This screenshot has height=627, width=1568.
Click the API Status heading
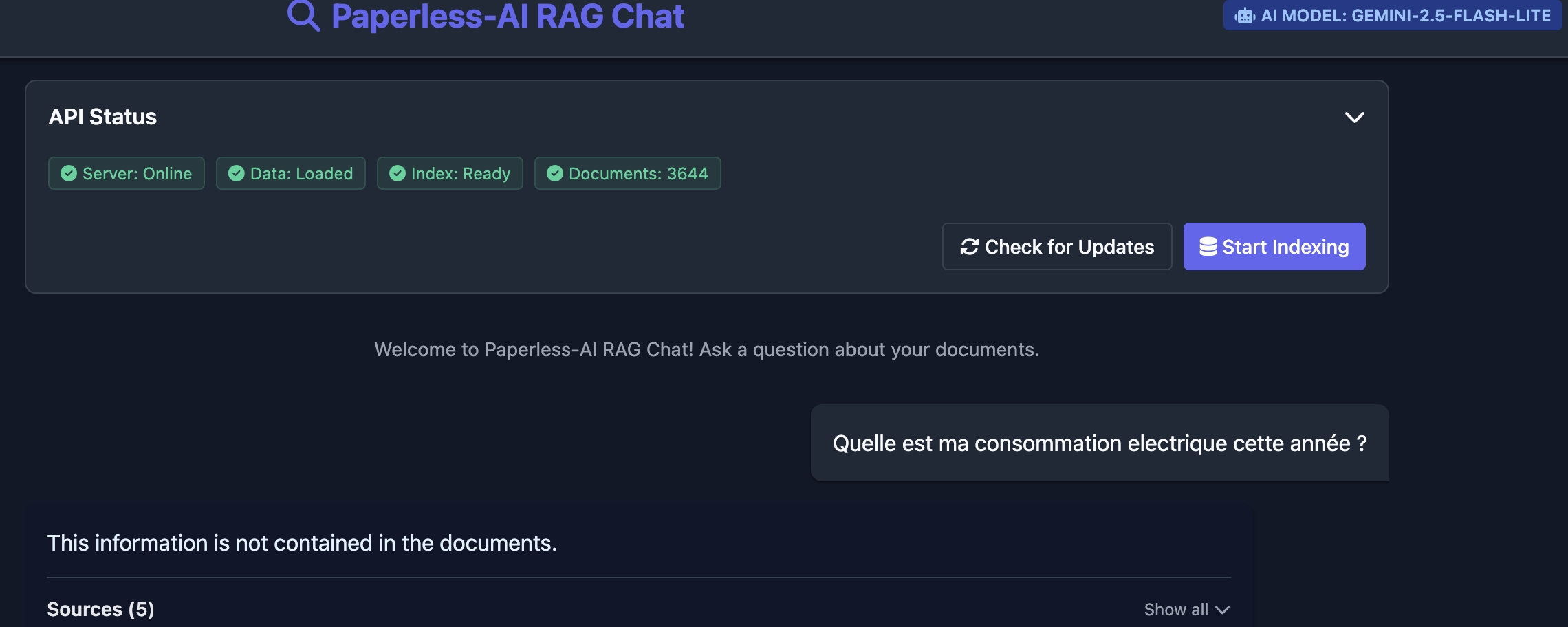click(x=102, y=117)
